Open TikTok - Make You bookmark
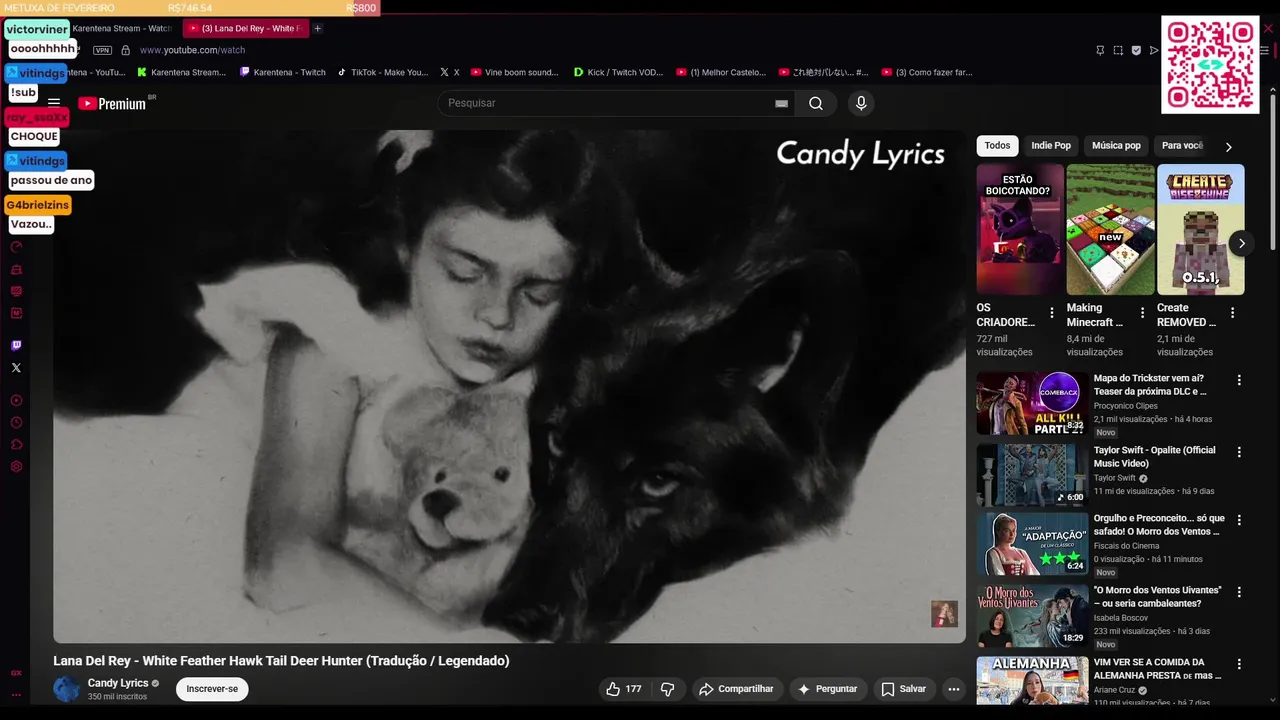Image resolution: width=1280 pixels, height=720 pixels. (382, 72)
